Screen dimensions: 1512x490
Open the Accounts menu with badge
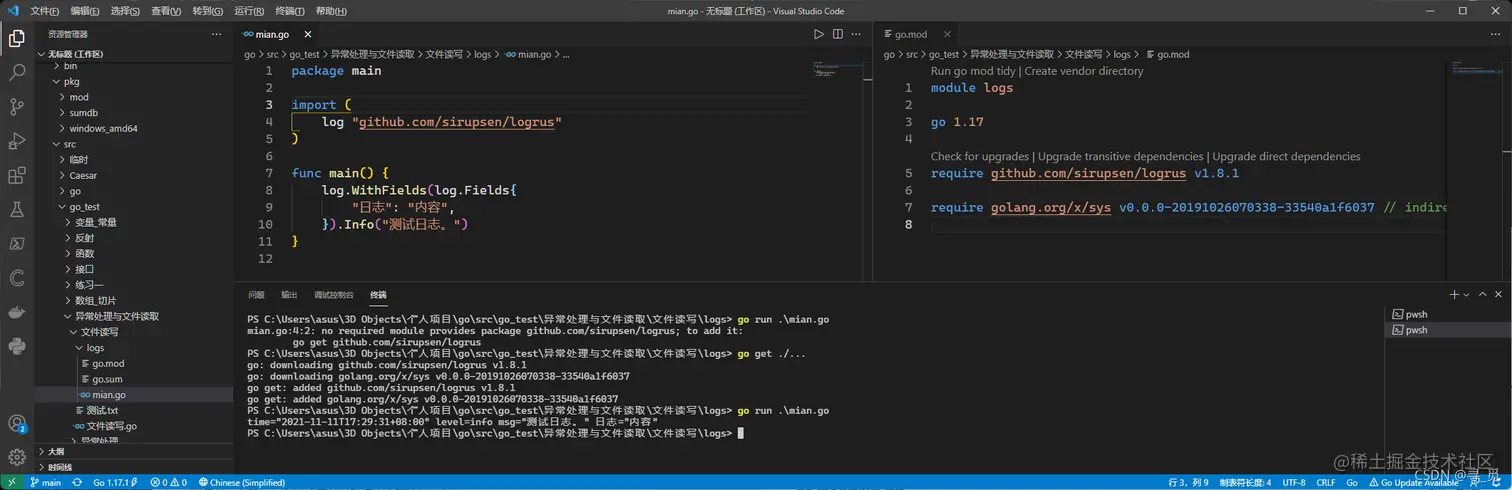pyautogui.click(x=17, y=424)
